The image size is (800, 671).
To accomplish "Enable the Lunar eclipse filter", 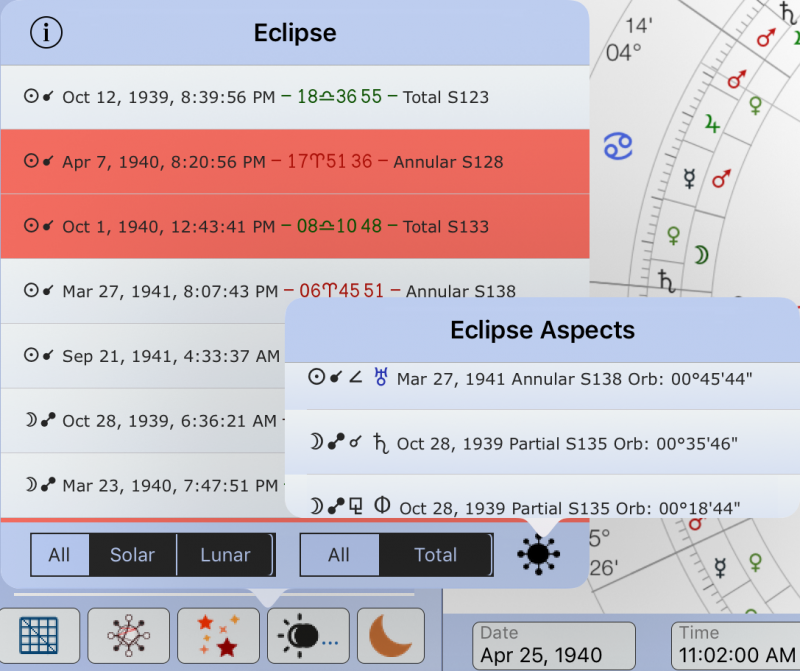I will click(x=224, y=555).
